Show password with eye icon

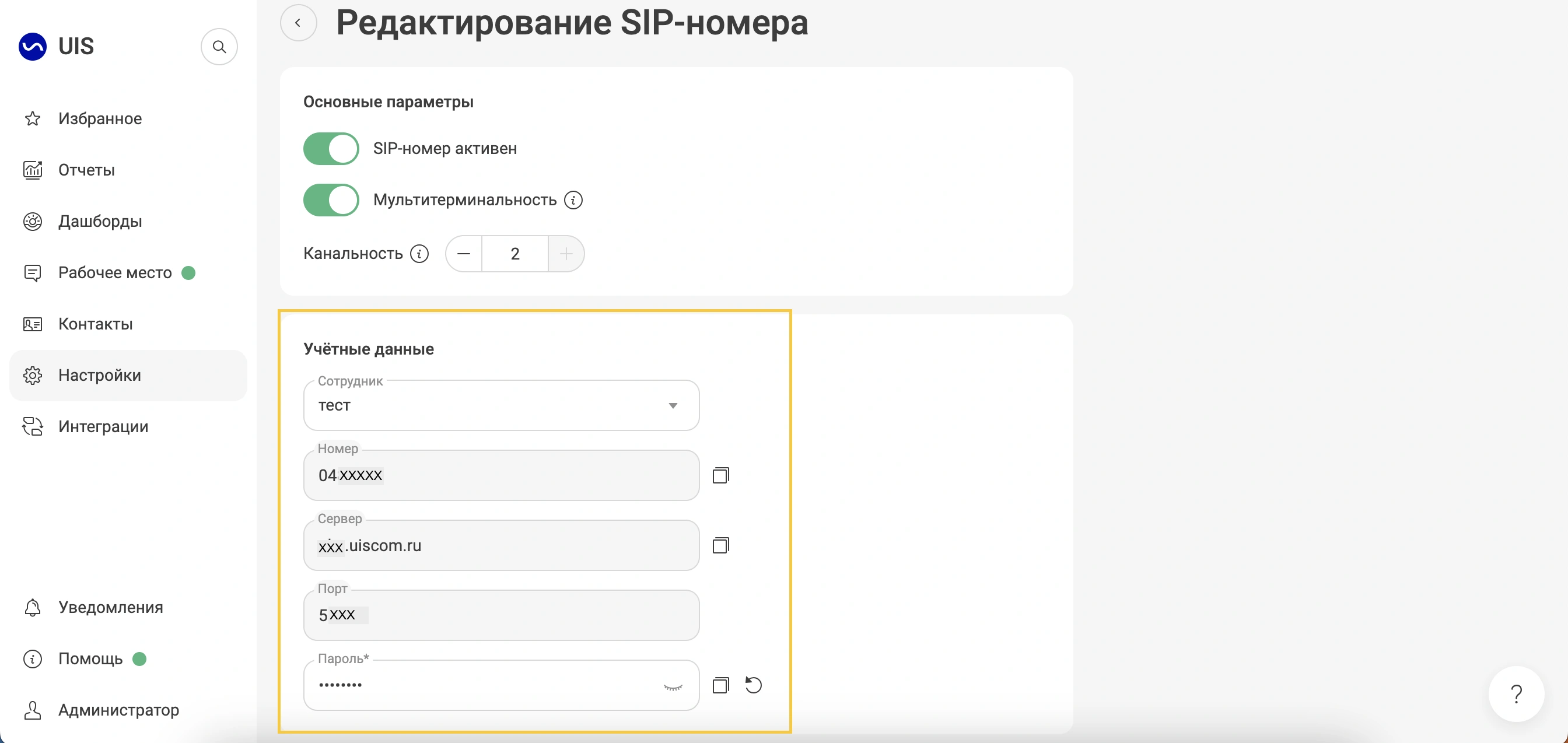[673, 686]
